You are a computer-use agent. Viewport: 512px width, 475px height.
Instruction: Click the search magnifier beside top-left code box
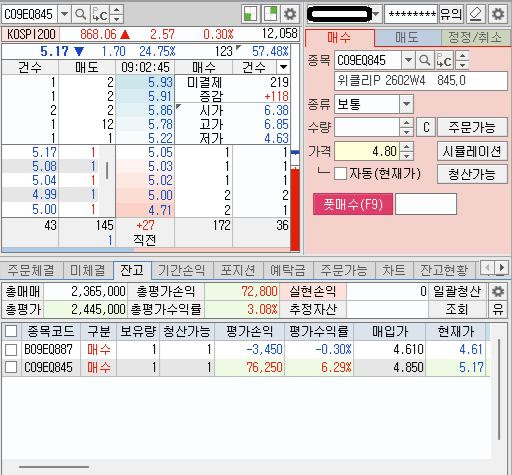80,14
